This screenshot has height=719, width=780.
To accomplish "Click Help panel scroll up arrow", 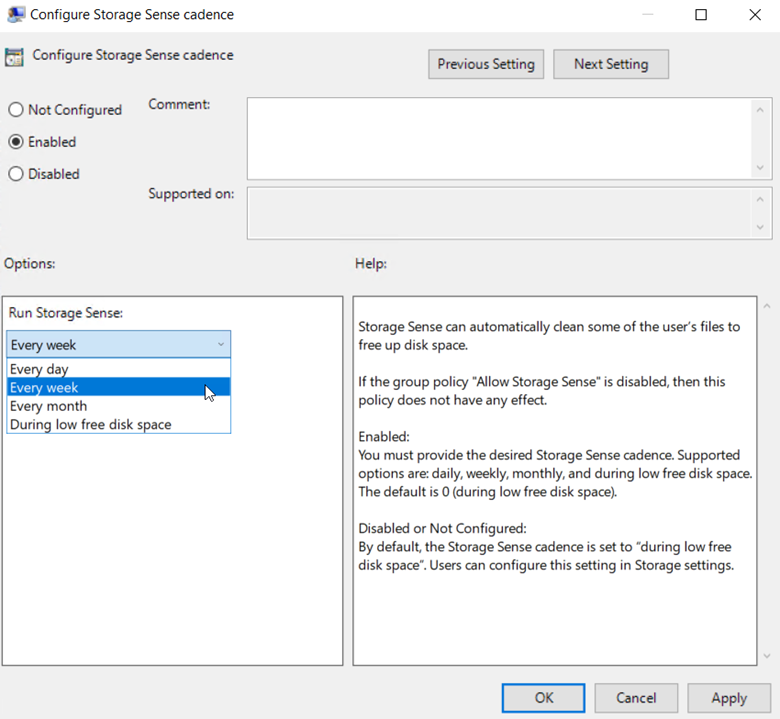I will [767, 307].
